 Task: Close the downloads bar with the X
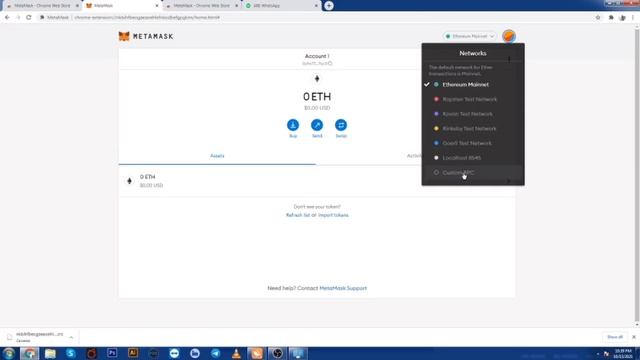[633, 337]
